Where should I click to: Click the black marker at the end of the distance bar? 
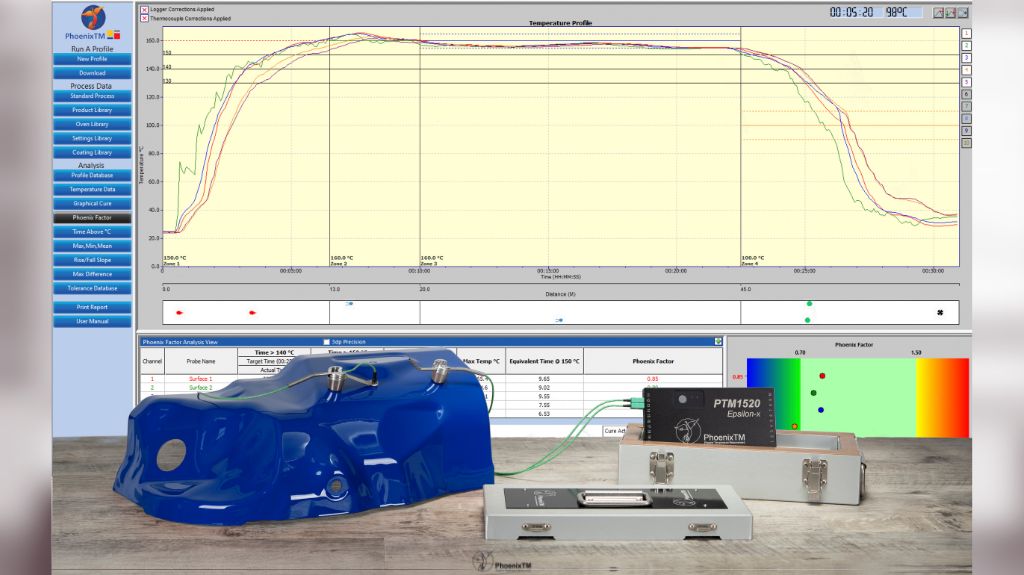pos(940,312)
